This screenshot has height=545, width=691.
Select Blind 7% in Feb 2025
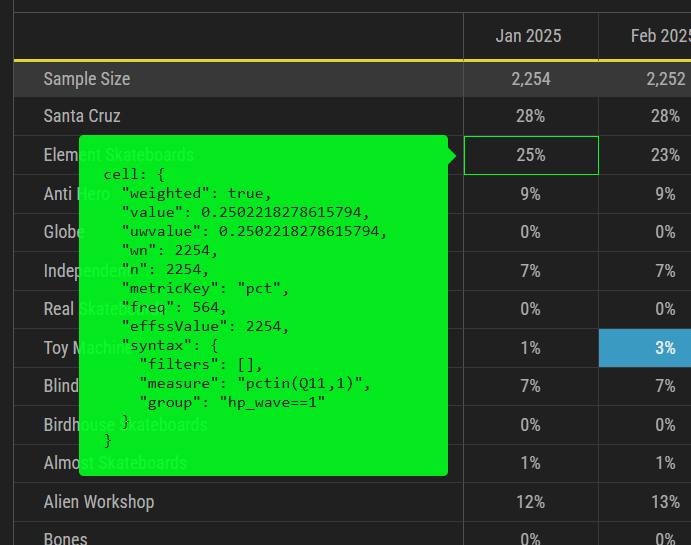pos(665,386)
